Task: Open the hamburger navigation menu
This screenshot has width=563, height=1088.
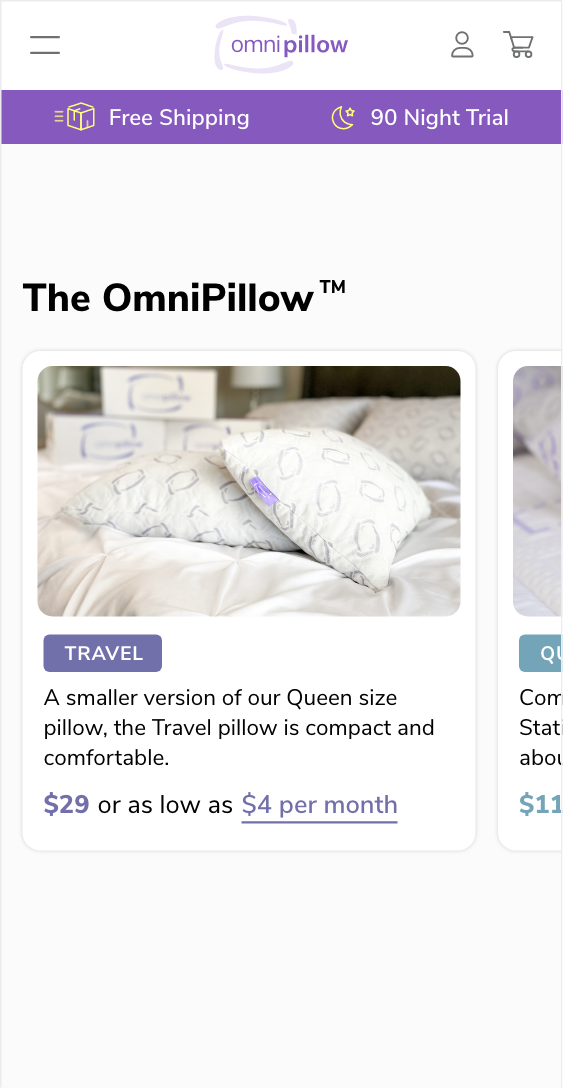Action: 45,45
